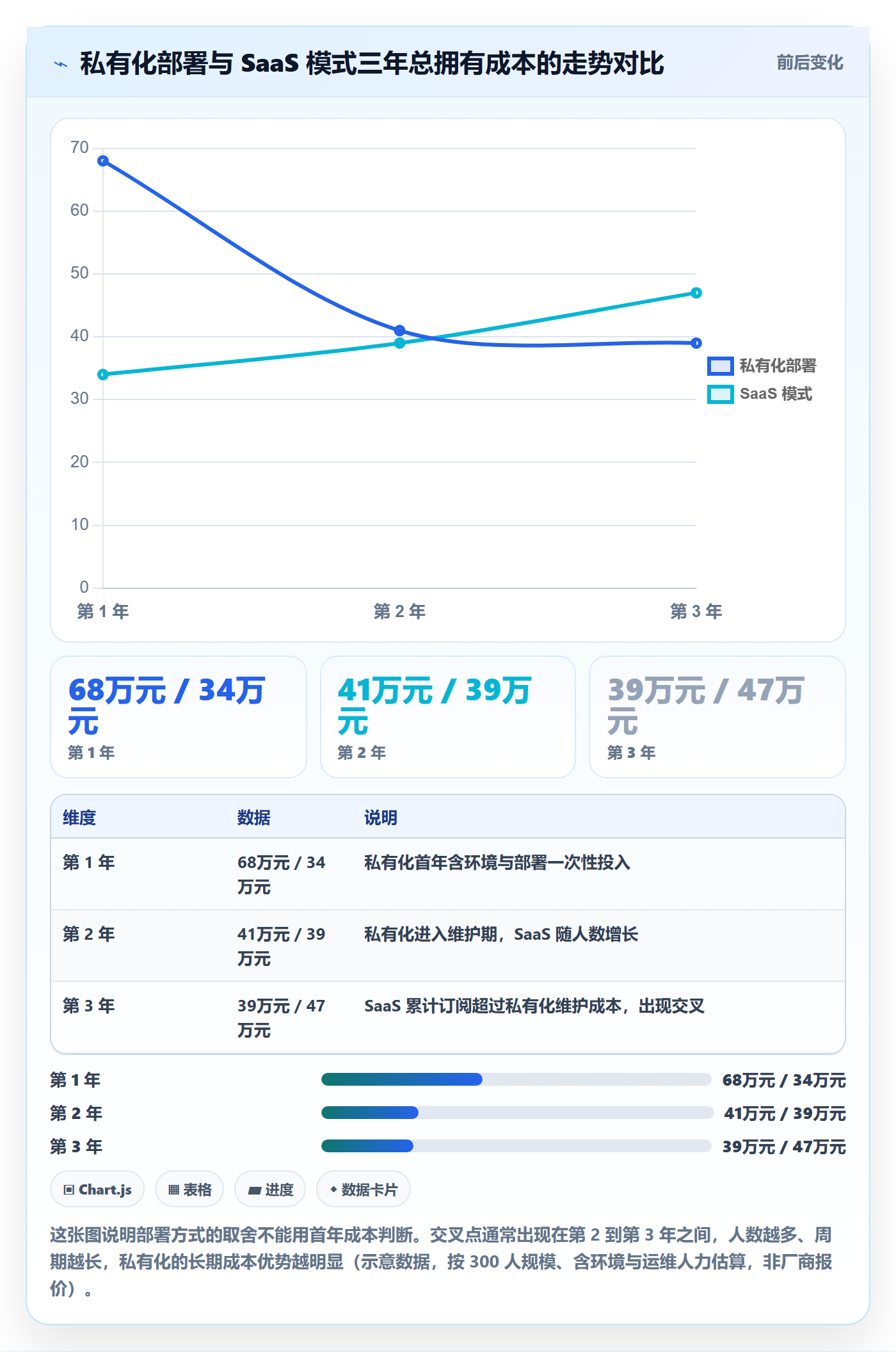Open the 68万元 / 34万元 data card
This screenshot has height=1352, width=896.
179,717
